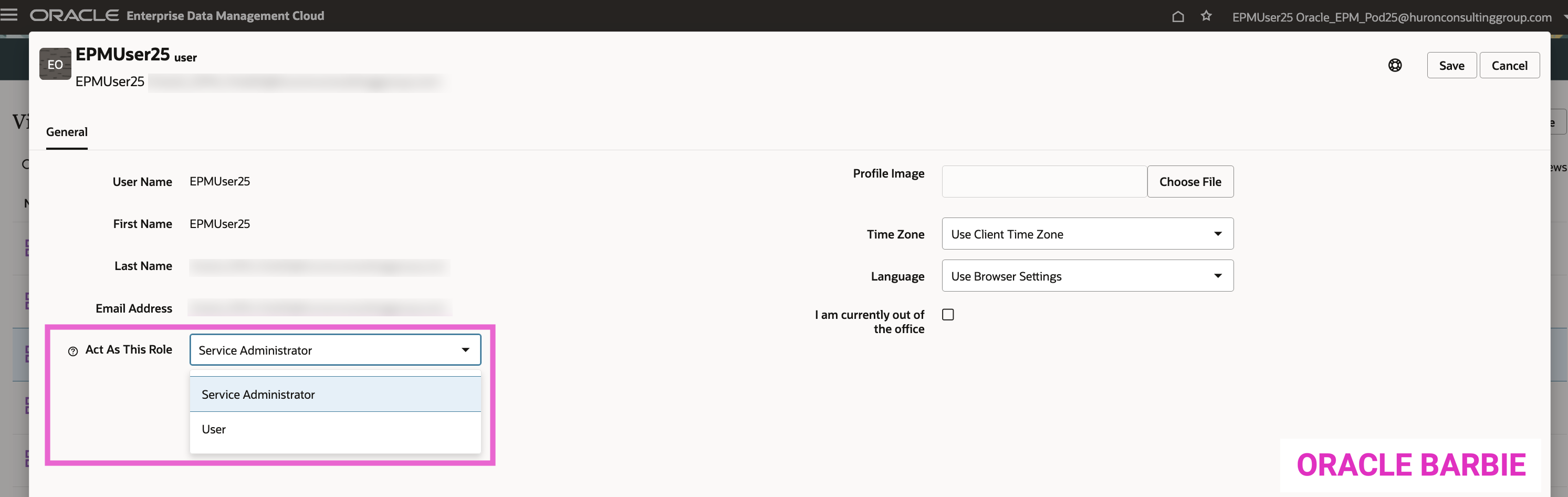Collapse the Act As This Role dropdown
Viewport: 1568px width, 497px height.
(x=465, y=350)
